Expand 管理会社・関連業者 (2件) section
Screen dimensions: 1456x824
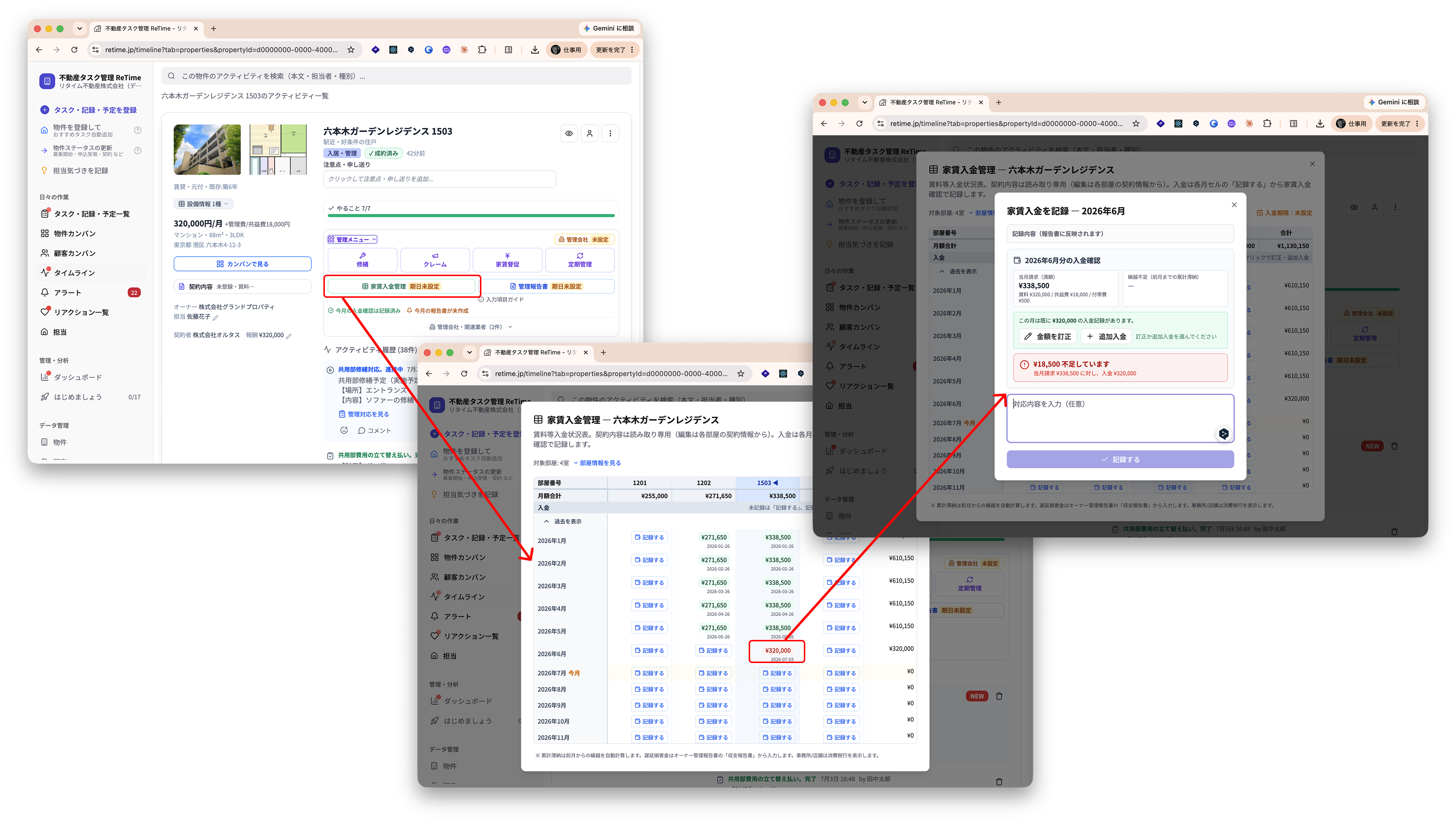pyautogui.click(x=471, y=326)
